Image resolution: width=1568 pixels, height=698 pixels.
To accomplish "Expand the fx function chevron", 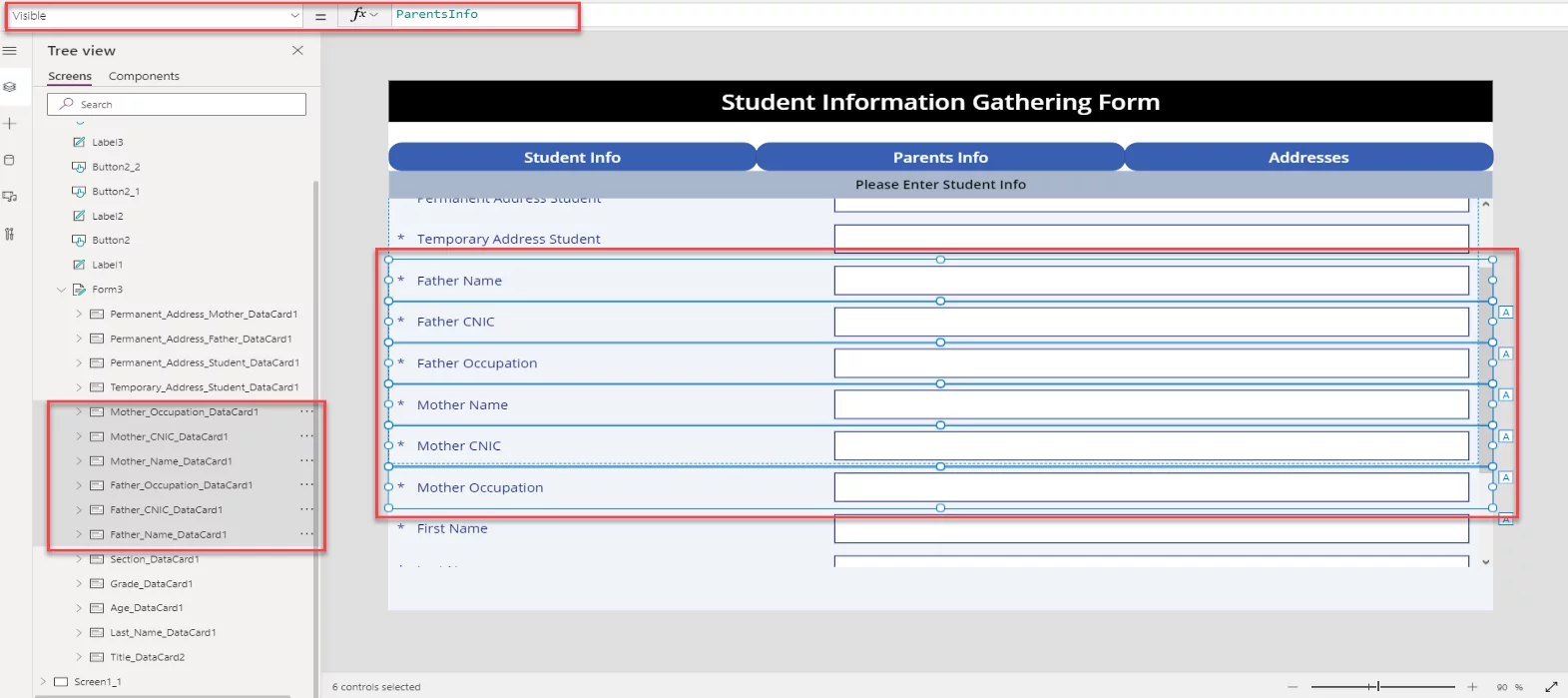I will [374, 15].
